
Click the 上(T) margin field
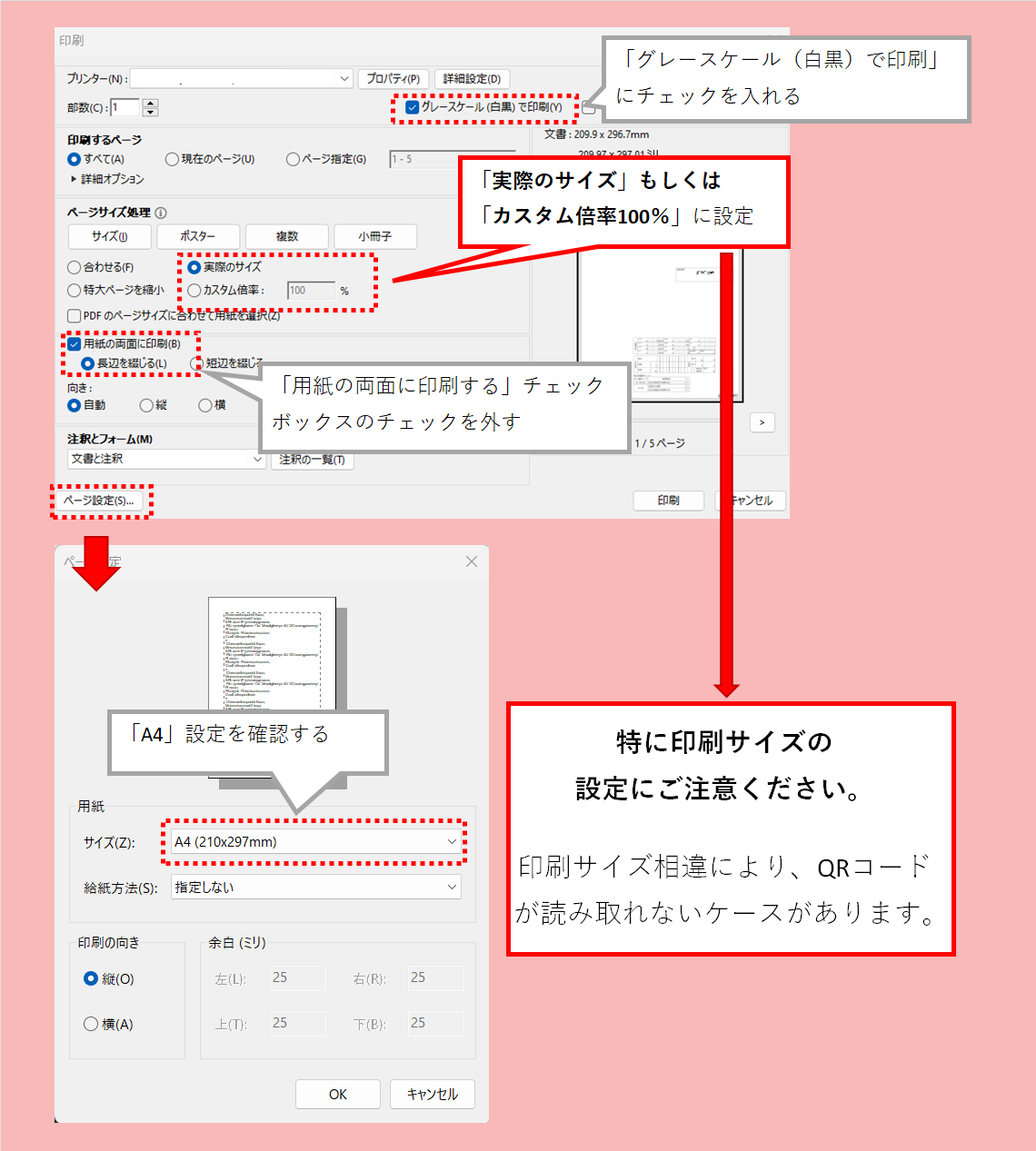(x=297, y=1023)
